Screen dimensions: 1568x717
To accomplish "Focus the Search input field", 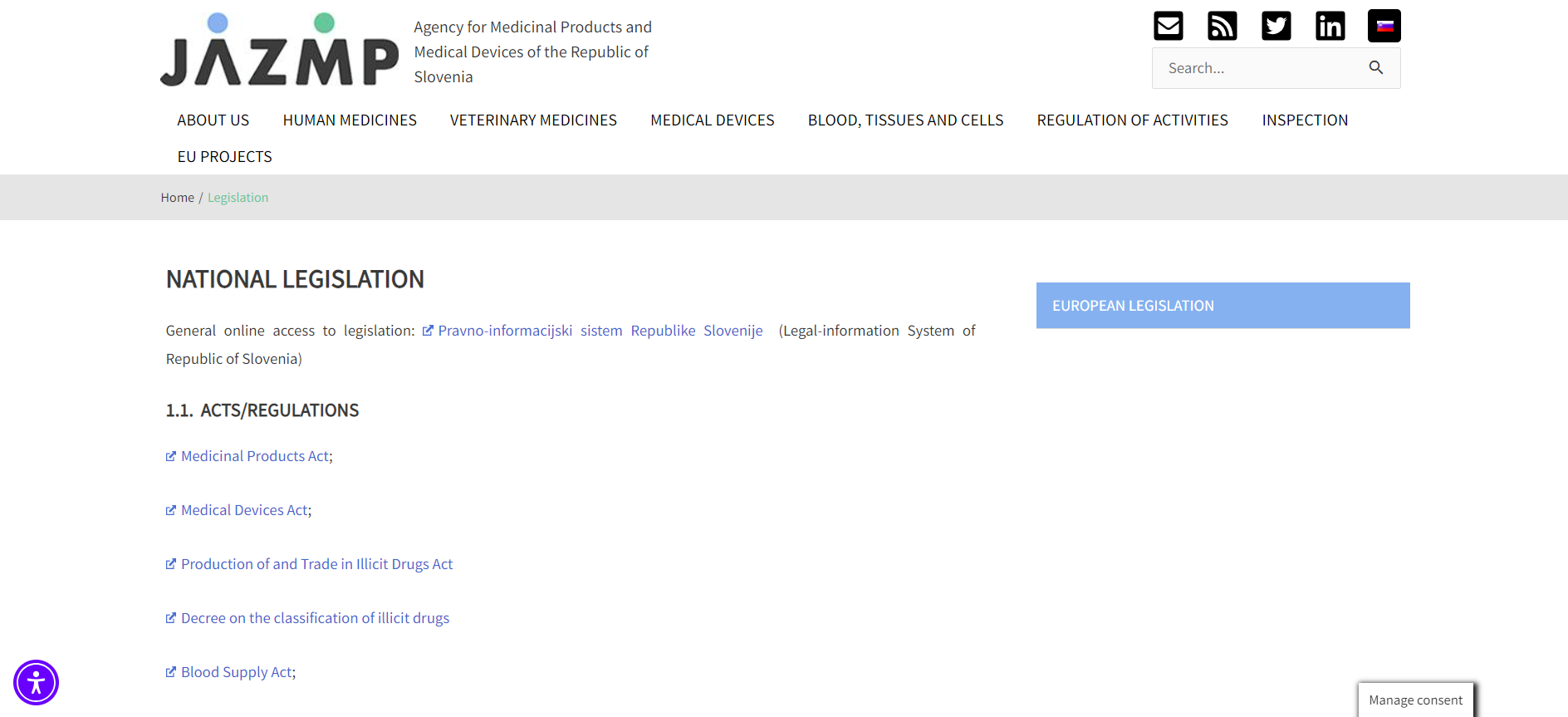I will [x=1258, y=68].
